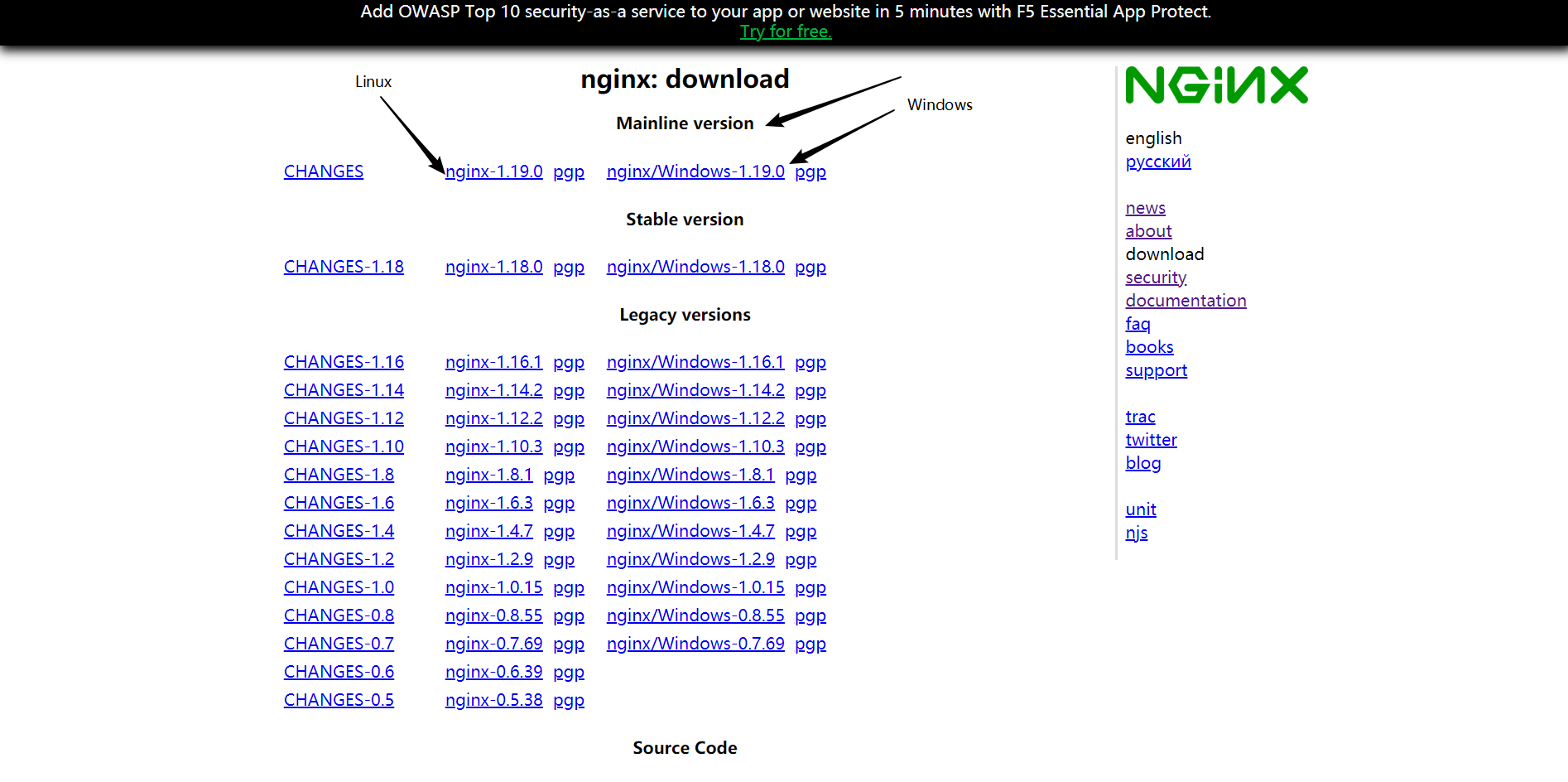This screenshot has height=782, width=1568.
Task: Open nginx's twitter page
Action: (1151, 439)
